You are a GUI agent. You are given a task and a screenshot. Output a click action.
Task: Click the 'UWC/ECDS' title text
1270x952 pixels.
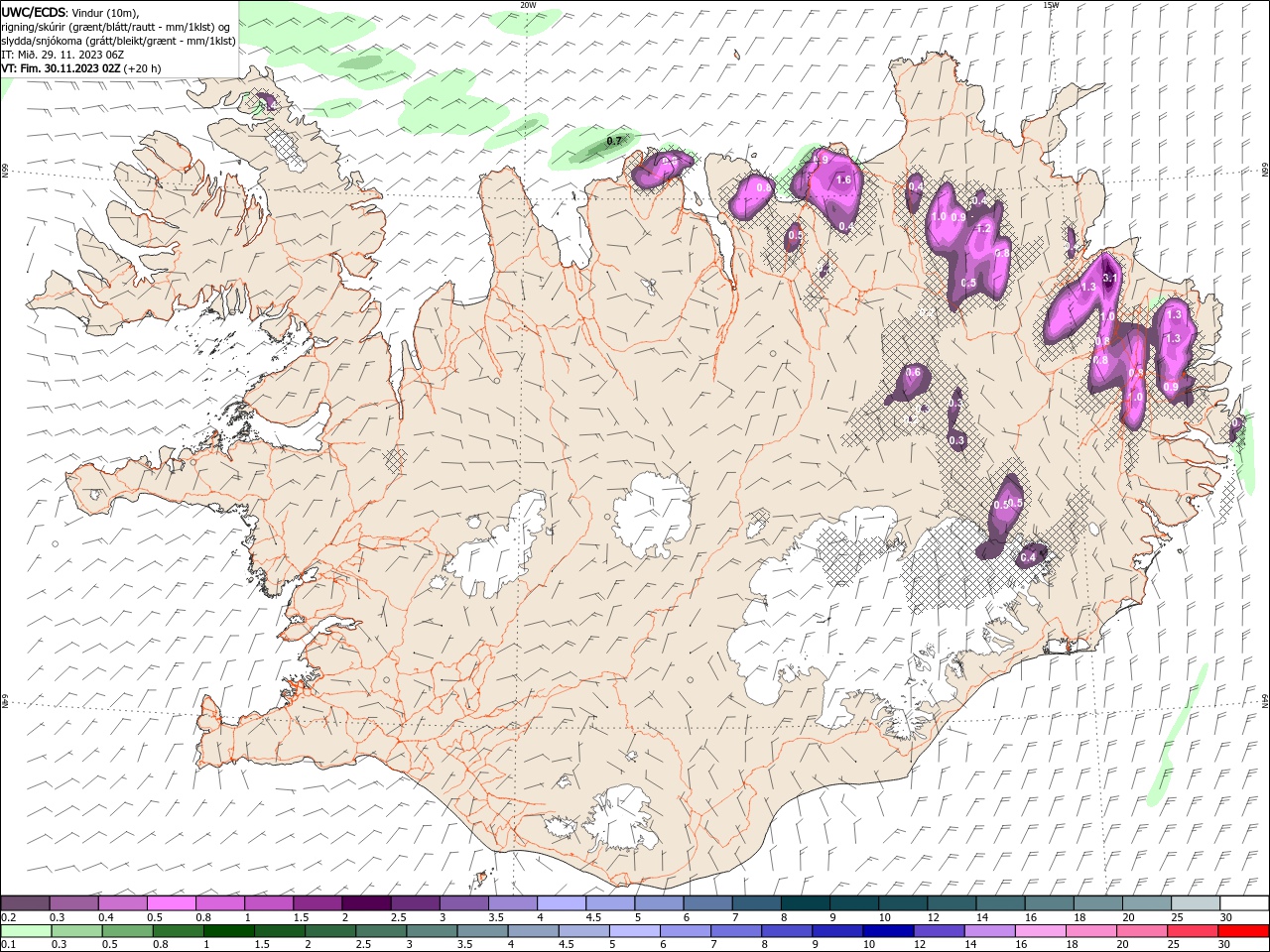coord(34,12)
